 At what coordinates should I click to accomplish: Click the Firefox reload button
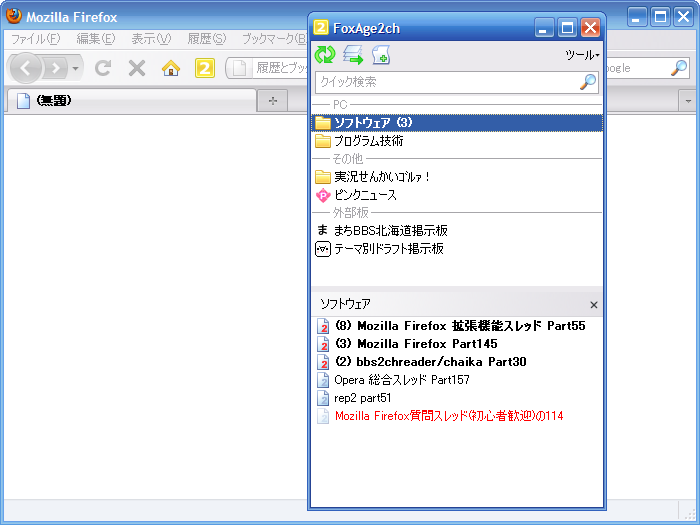tap(103, 68)
